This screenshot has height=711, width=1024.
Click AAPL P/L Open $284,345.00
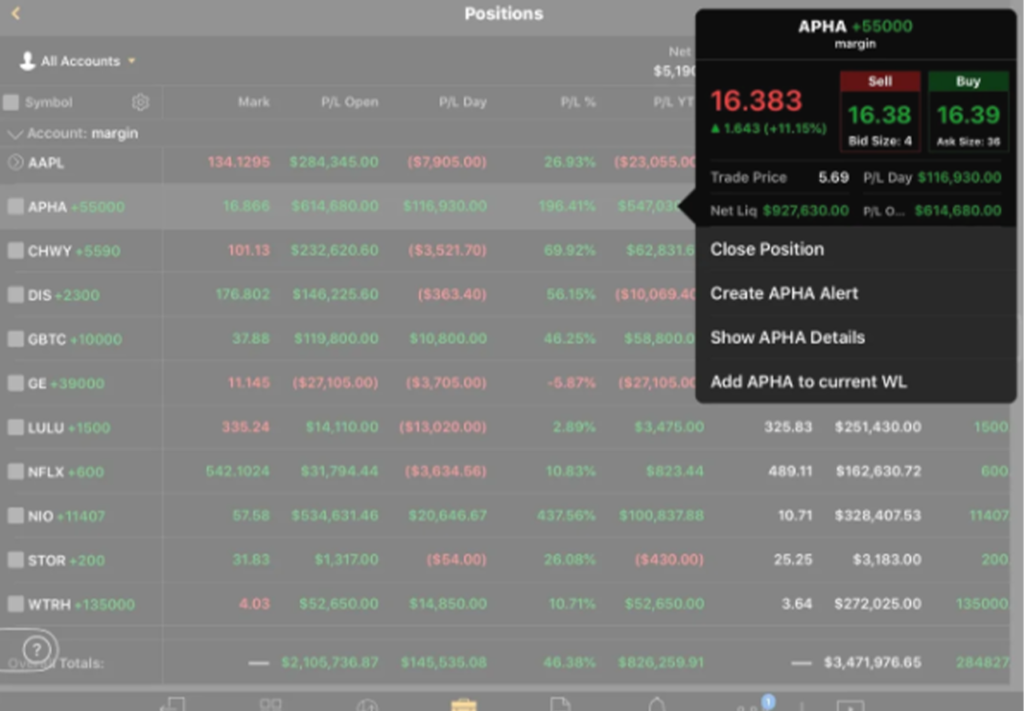coord(334,162)
